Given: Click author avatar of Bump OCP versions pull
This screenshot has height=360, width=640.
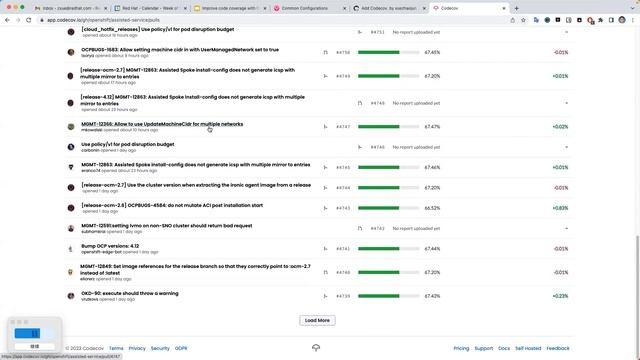Looking at the screenshot, I should tap(71, 249).
